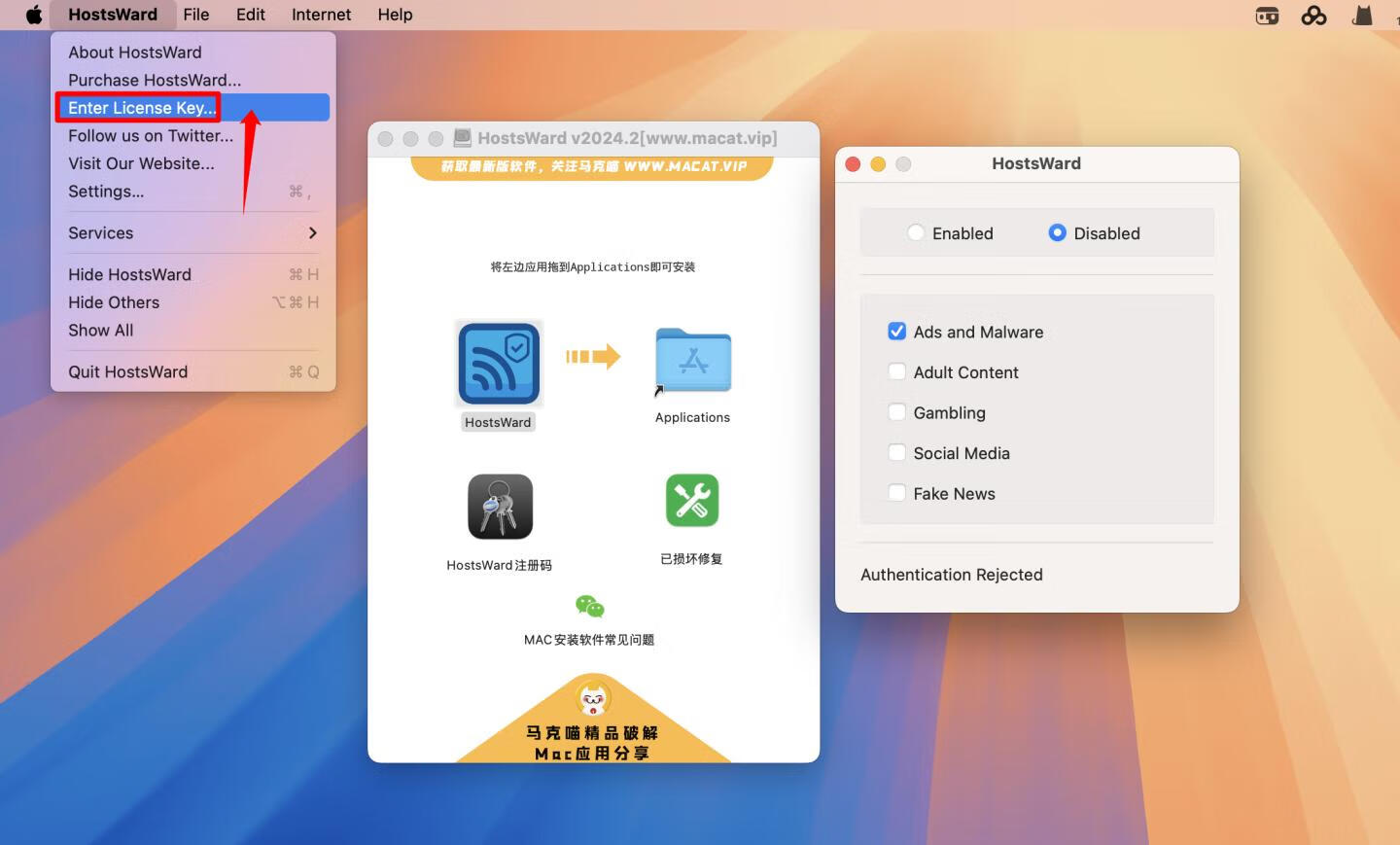Click the cat icon in menu bar

1363,15
